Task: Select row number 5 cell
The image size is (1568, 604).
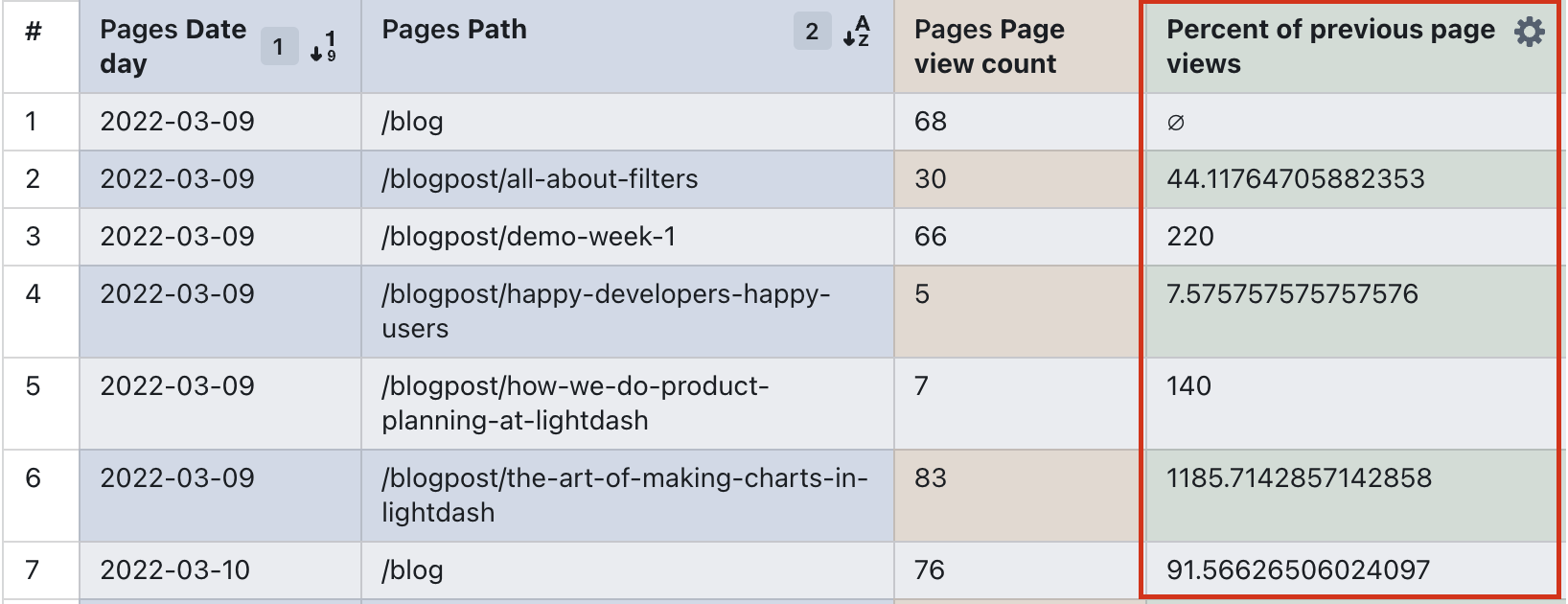Action: [x=34, y=386]
